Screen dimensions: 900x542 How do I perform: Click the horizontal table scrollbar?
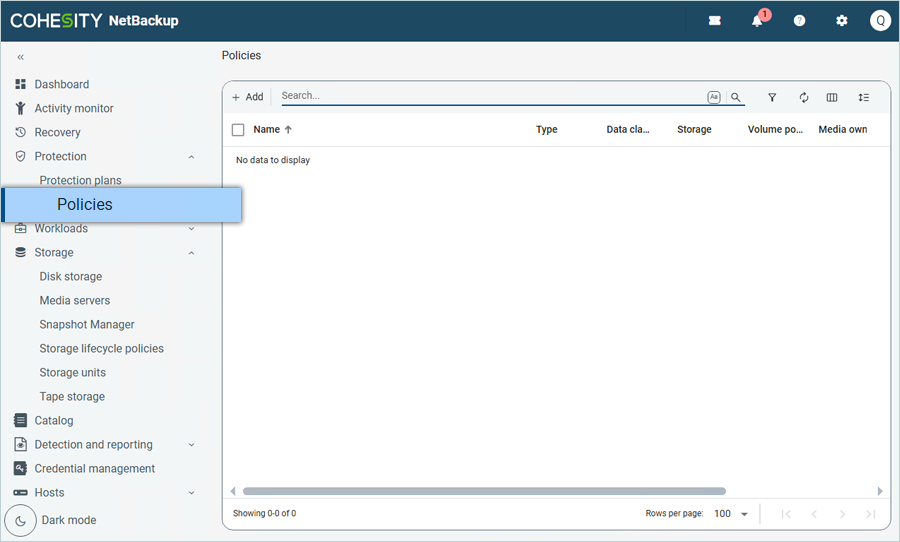484,491
